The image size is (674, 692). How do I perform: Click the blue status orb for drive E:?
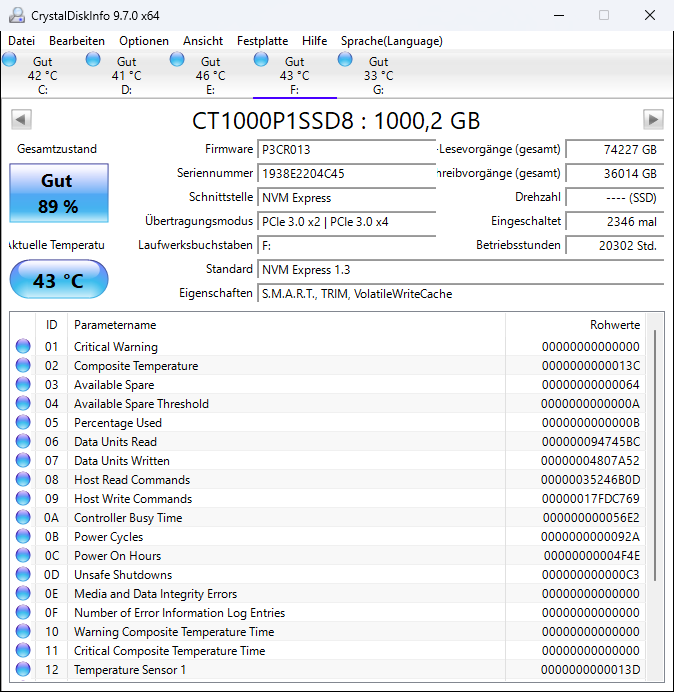pyautogui.click(x=177, y=59)
